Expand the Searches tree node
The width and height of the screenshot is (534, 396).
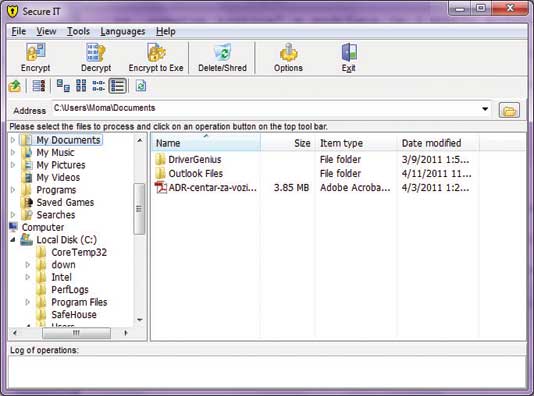13,215
